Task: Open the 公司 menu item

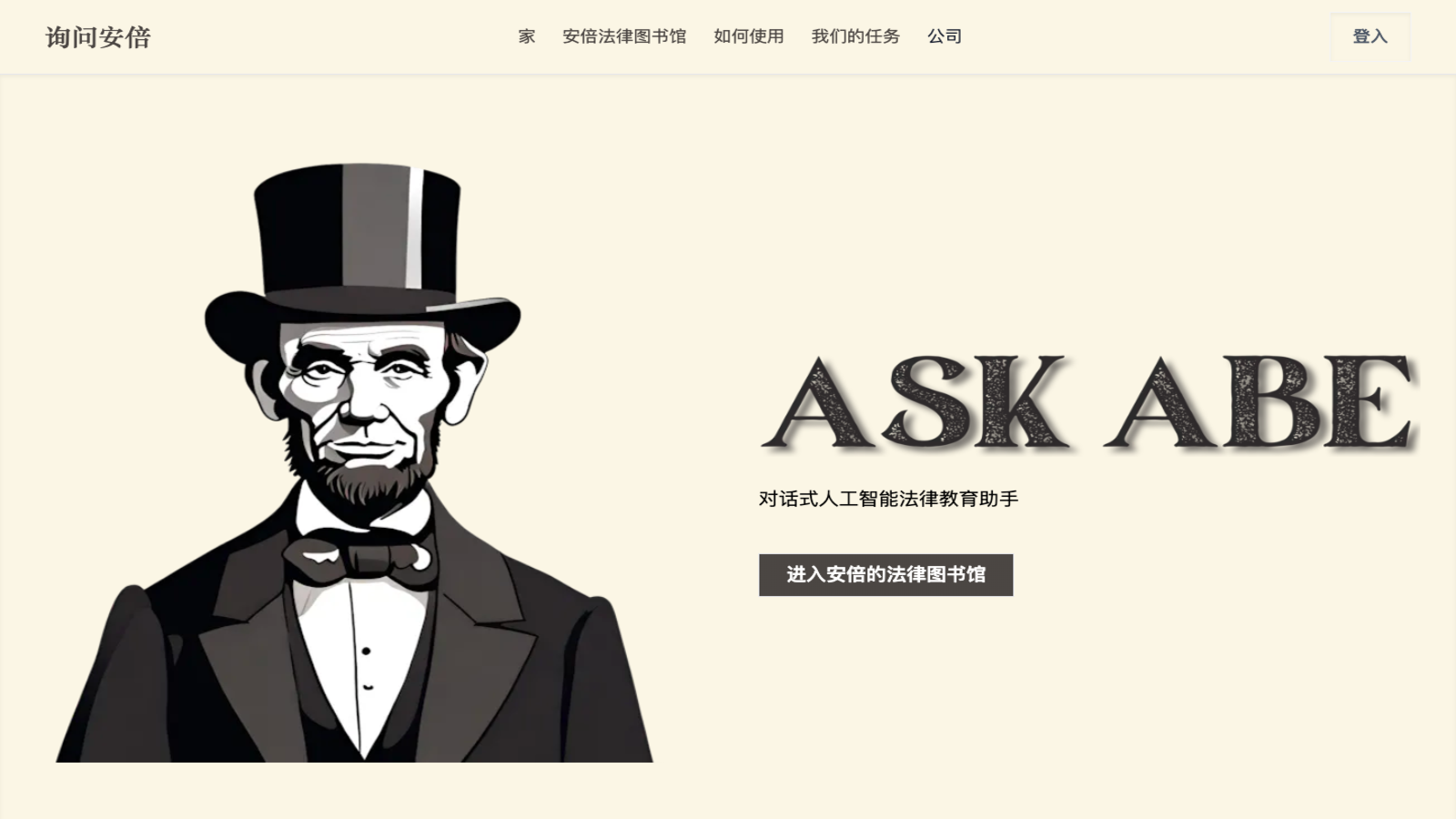Action: pos(945,36)
